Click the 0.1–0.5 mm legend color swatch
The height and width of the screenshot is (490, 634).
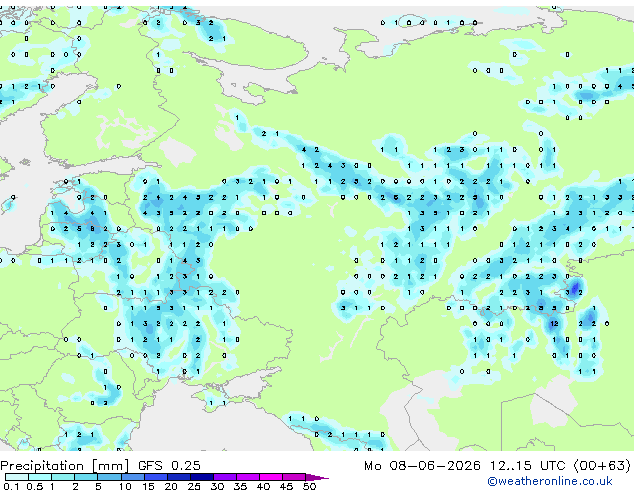pos(17,477)
